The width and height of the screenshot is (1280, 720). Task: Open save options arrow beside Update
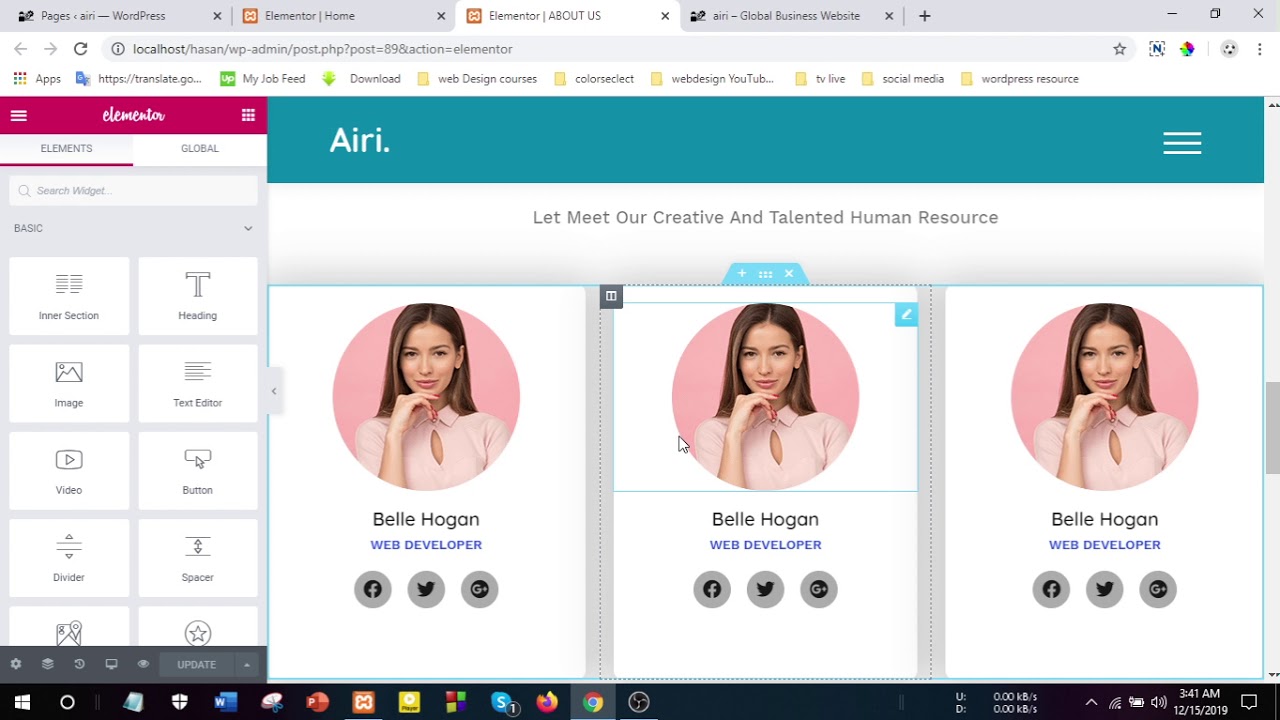click(x=247, y=664)
